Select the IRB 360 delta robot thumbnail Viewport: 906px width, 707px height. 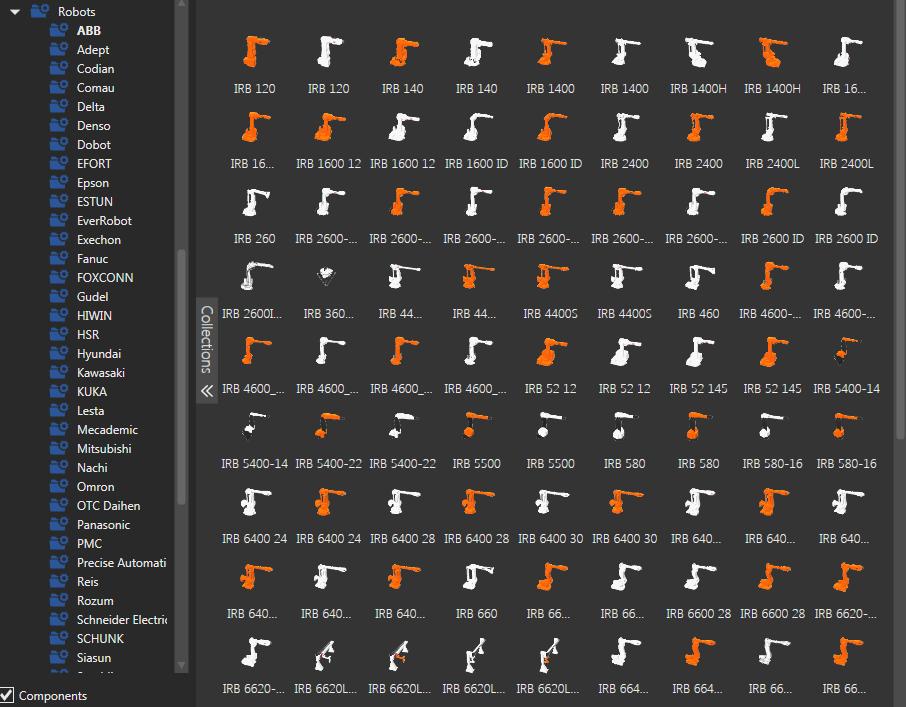click(x=326, y=276)
